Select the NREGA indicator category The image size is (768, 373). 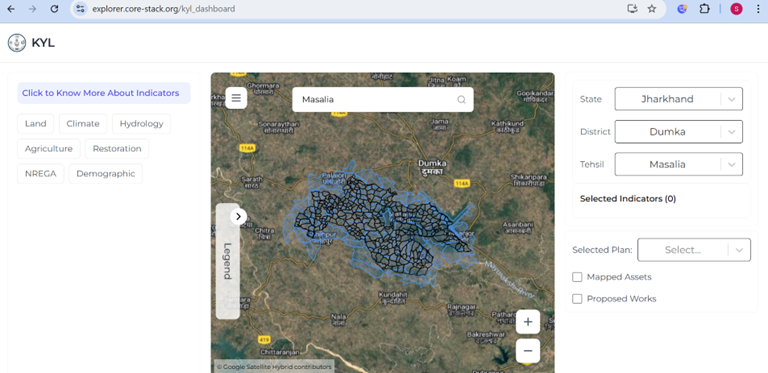(41, 174)
